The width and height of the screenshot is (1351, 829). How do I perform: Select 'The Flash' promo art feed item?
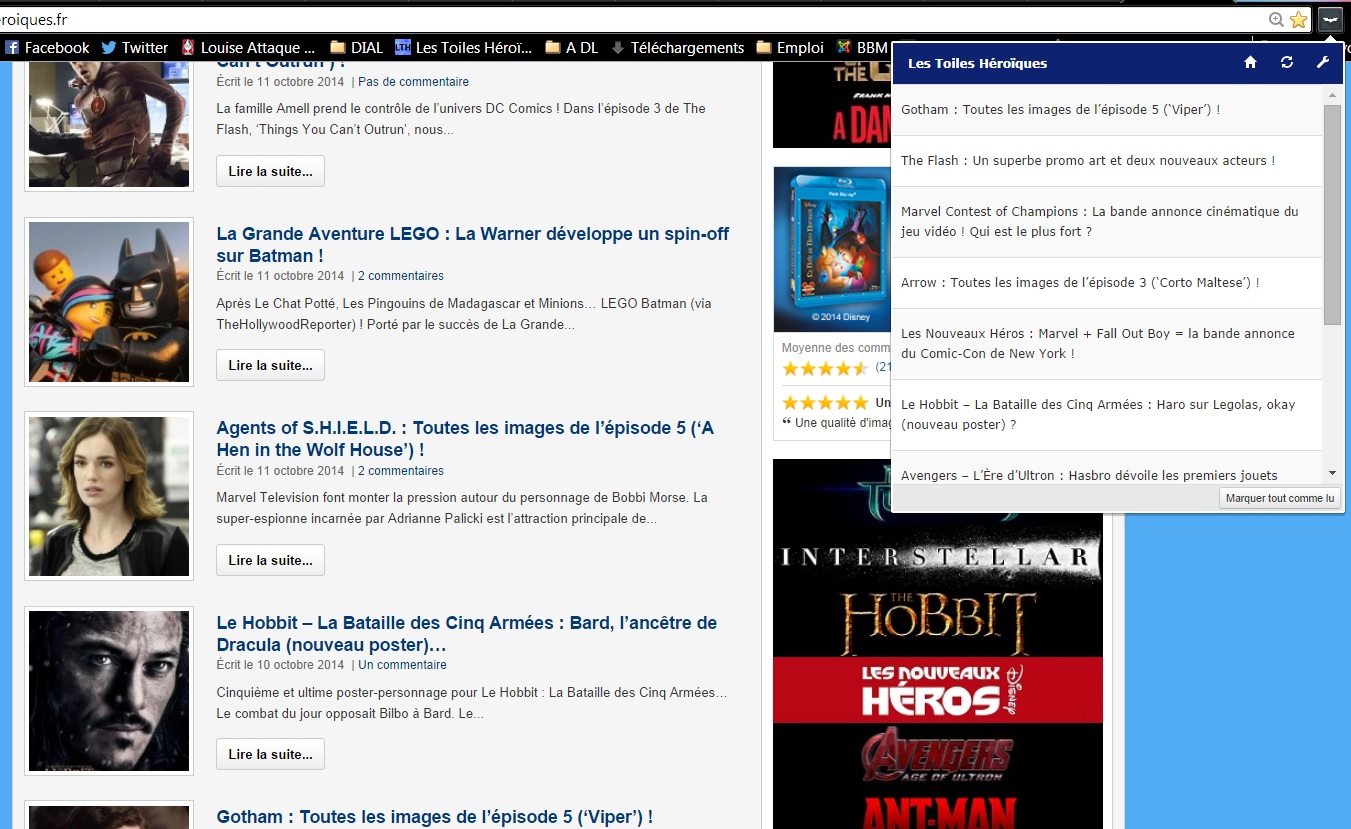1087,161
